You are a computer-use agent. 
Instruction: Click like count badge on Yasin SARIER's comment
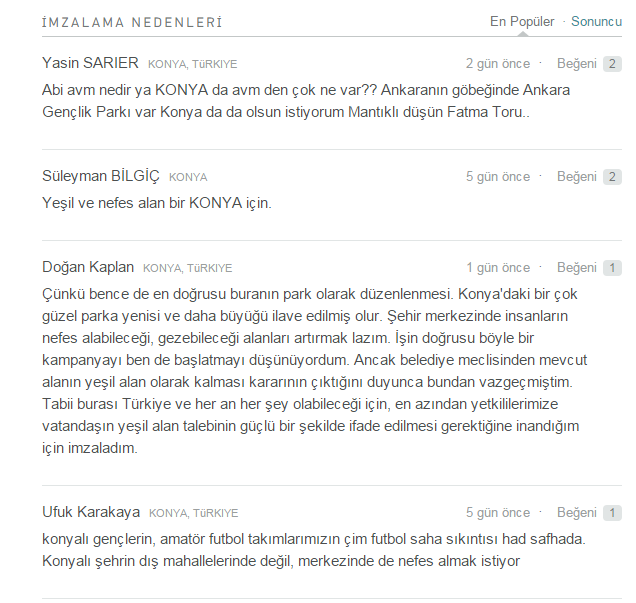612,64
